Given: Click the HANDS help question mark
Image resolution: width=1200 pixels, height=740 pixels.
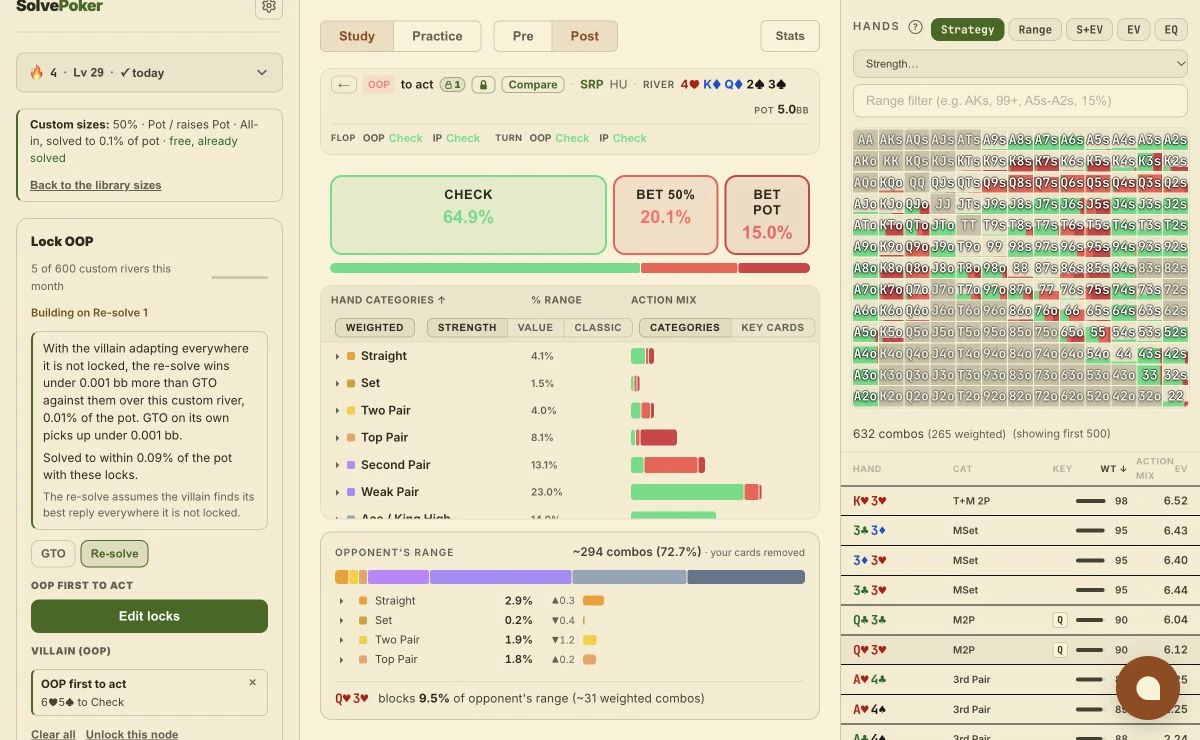Looking at the screenshot, I should click(915, 28).
